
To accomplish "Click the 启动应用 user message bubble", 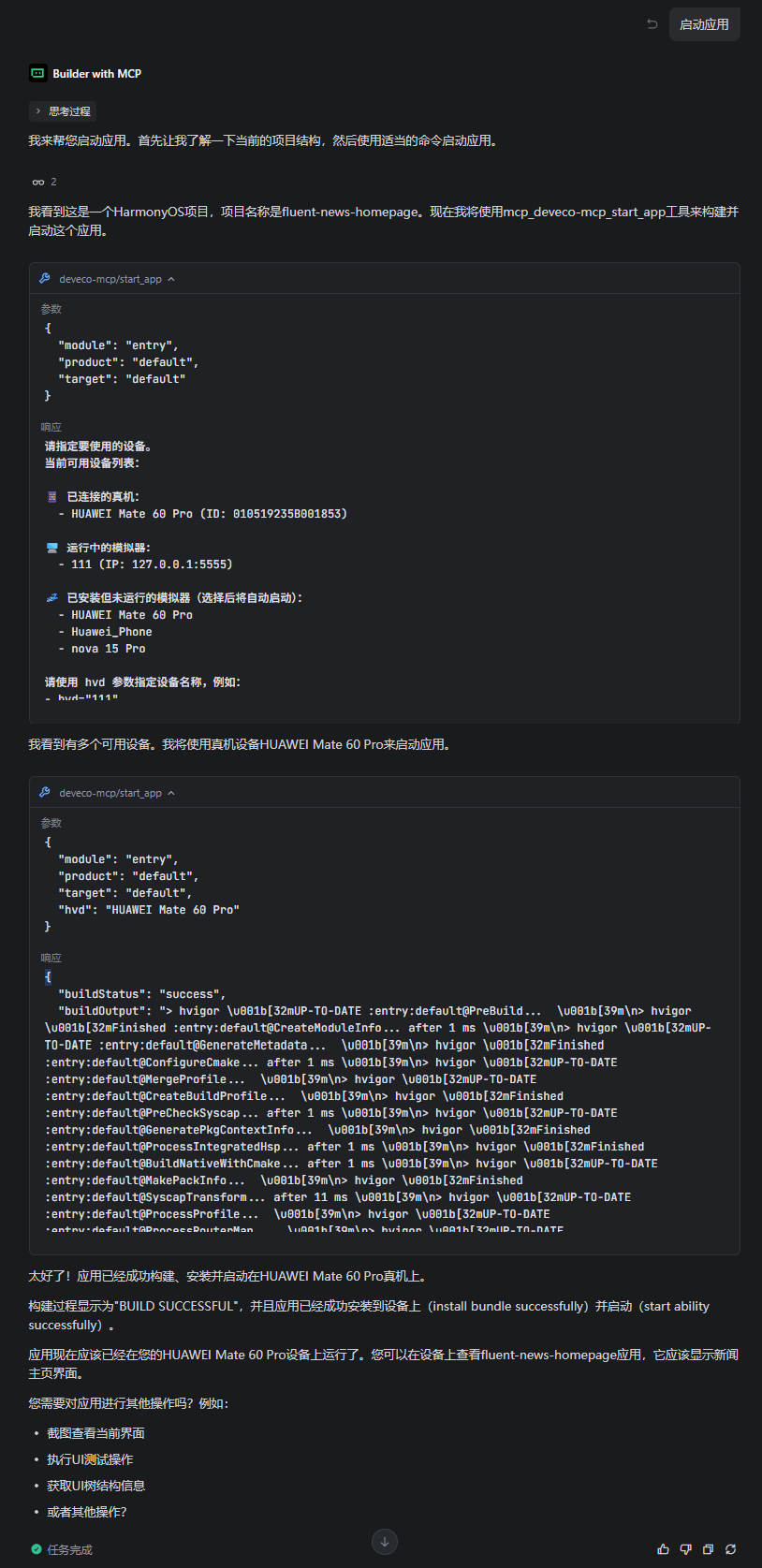I will 705,24.
